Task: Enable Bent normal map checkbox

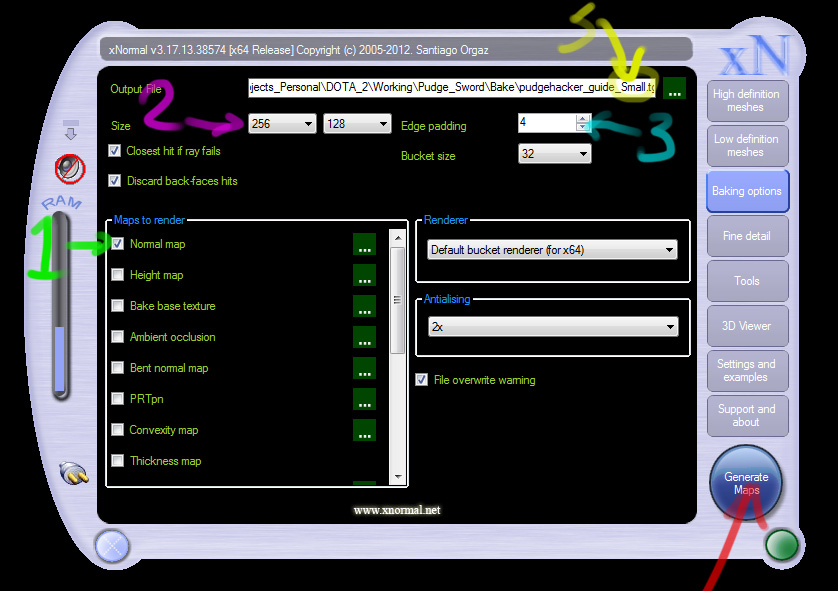Action: [118, 368]
